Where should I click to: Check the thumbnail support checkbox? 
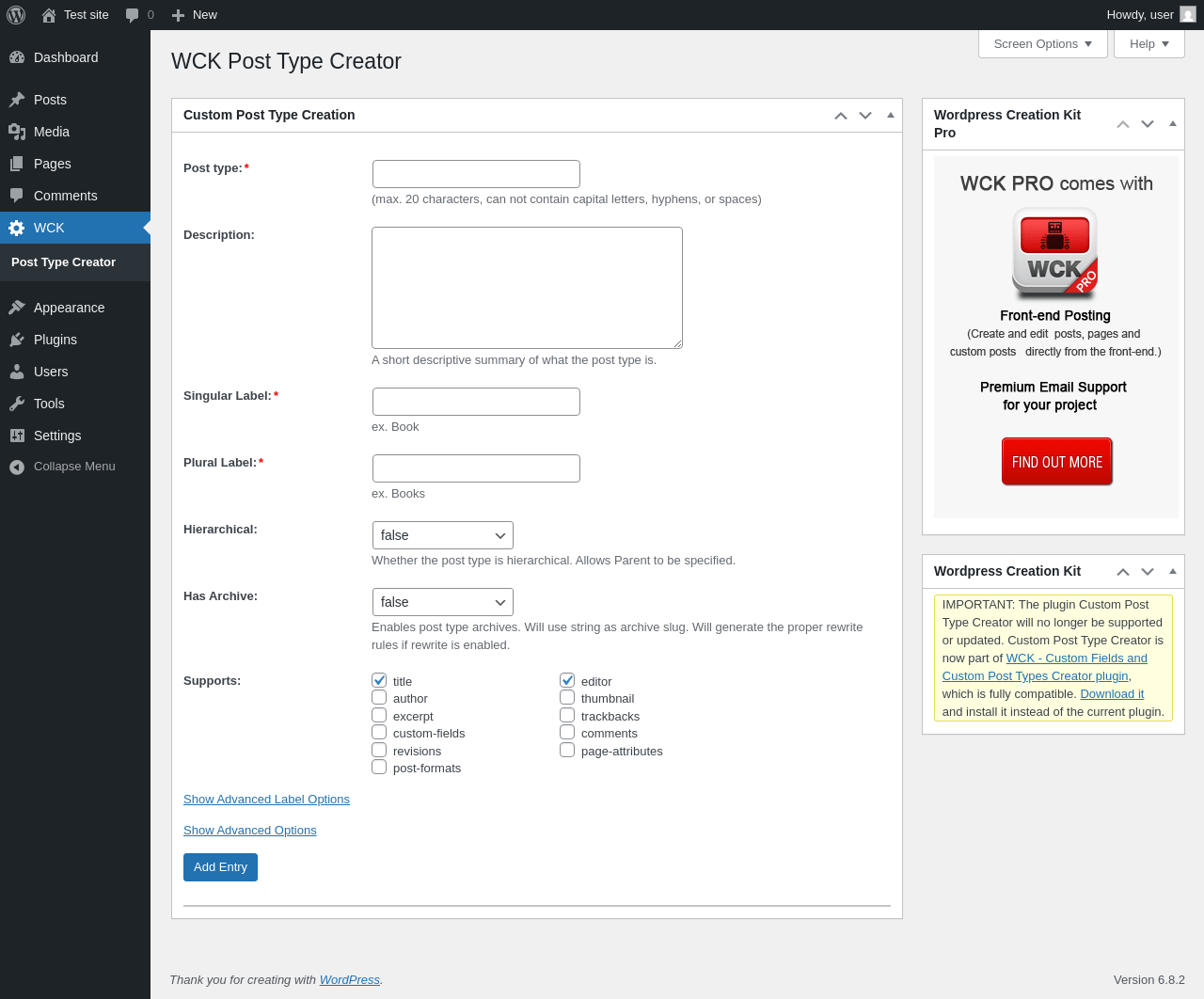pyautogui.click(x=567, y=697)
